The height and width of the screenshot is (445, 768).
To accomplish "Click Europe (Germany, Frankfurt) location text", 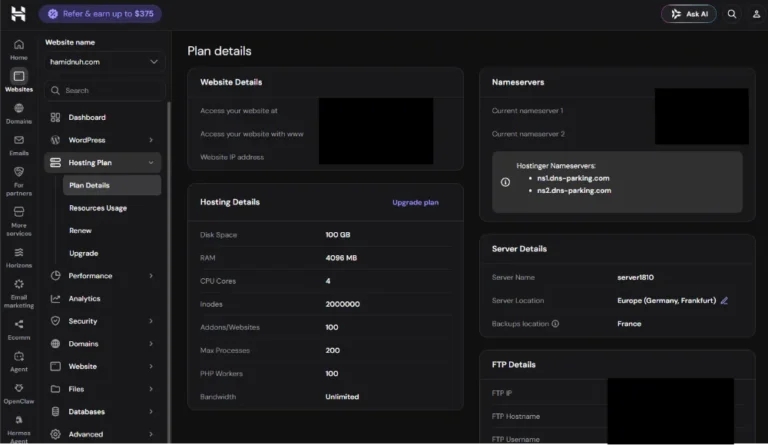I will [x=667, y=301].
